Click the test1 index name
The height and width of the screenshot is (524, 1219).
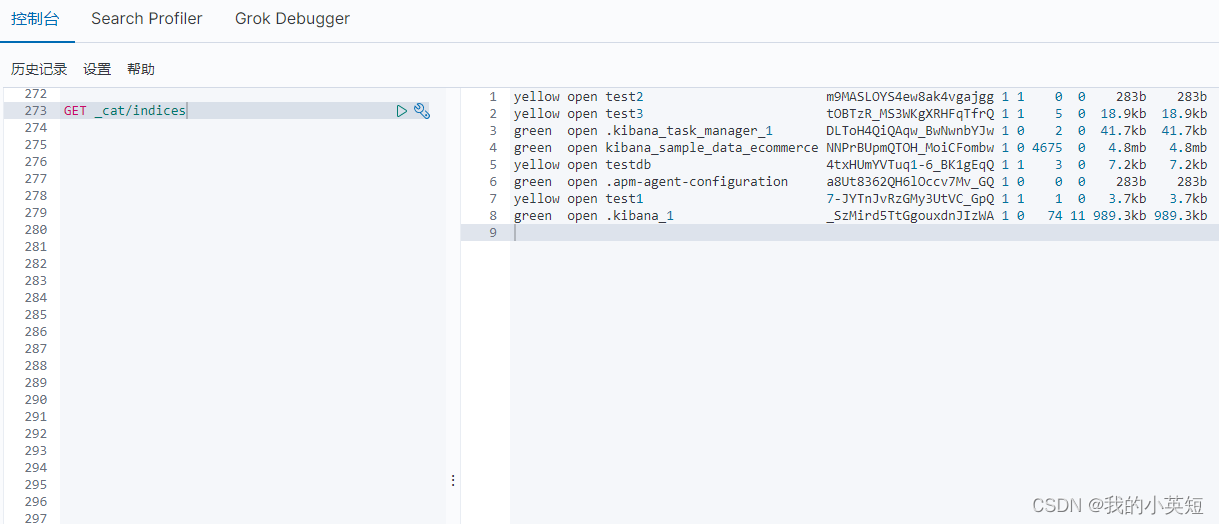pyautogui.click(x=624, y=199)
